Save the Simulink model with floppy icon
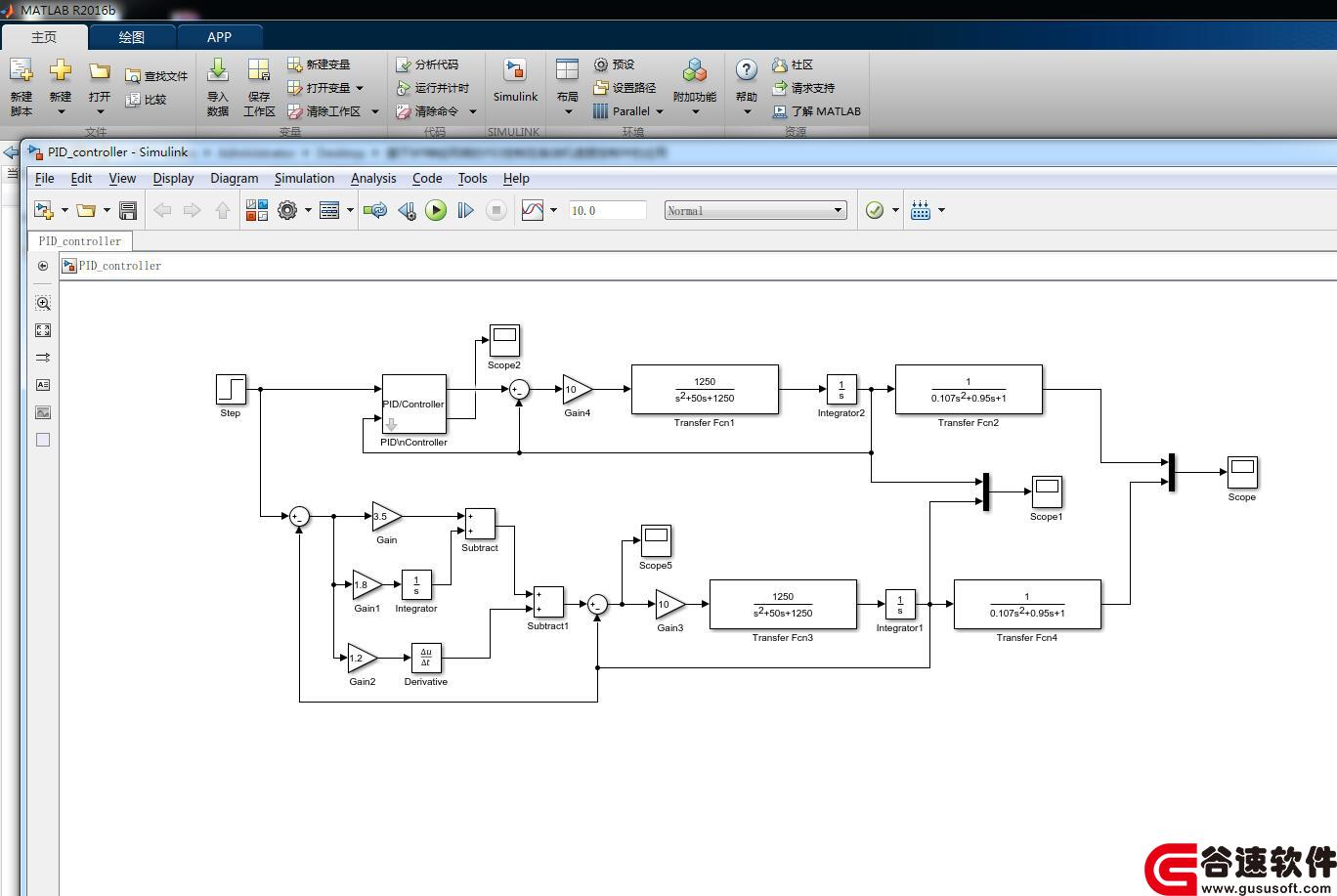This screenshot has height=896, width=1337. click(x=127, y=210)
